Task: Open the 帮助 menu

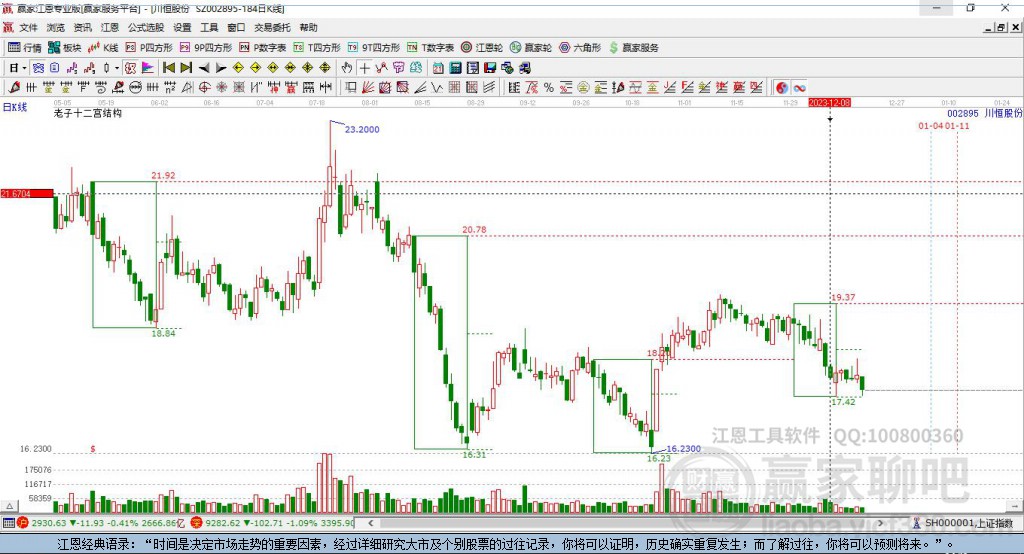Action: [x=308, y=27]
